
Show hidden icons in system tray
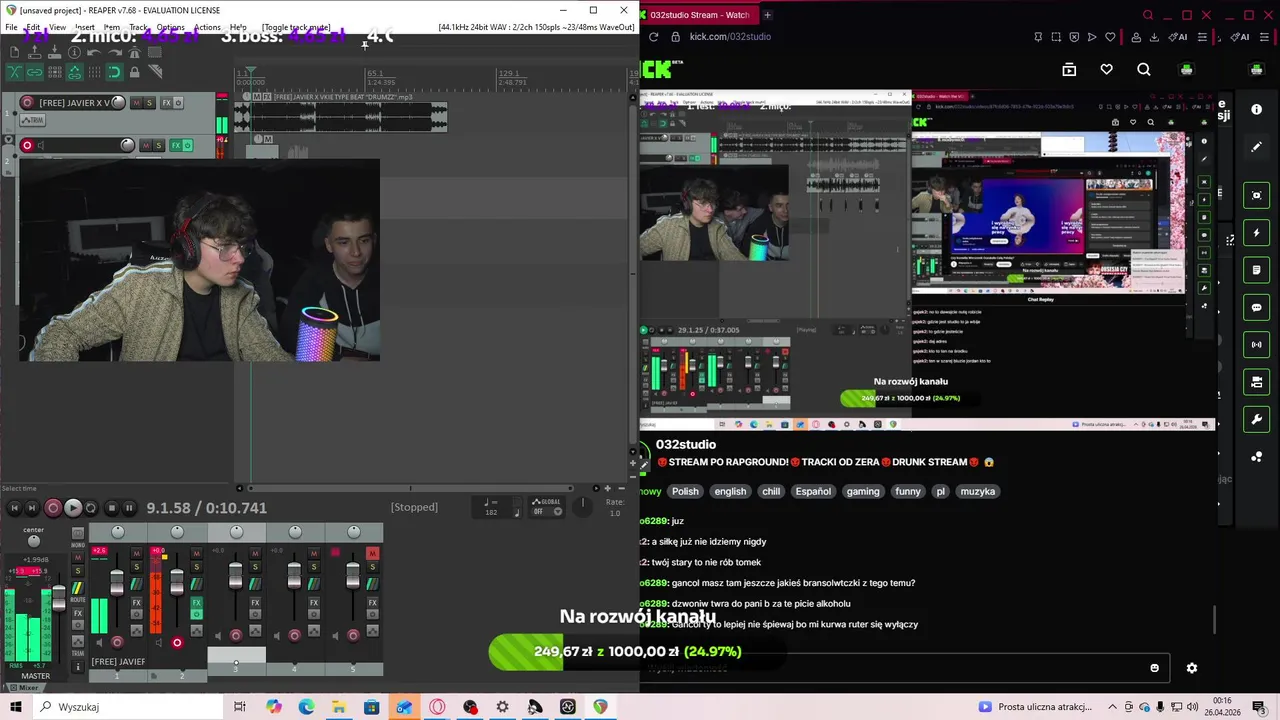(1112, 707)
